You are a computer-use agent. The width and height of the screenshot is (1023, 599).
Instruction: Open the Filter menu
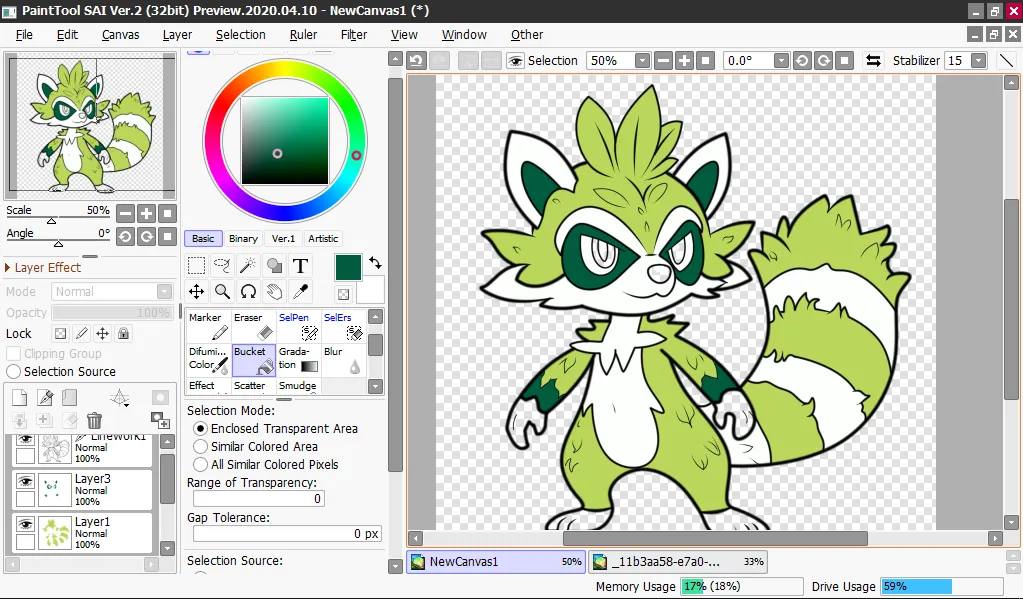354,35
